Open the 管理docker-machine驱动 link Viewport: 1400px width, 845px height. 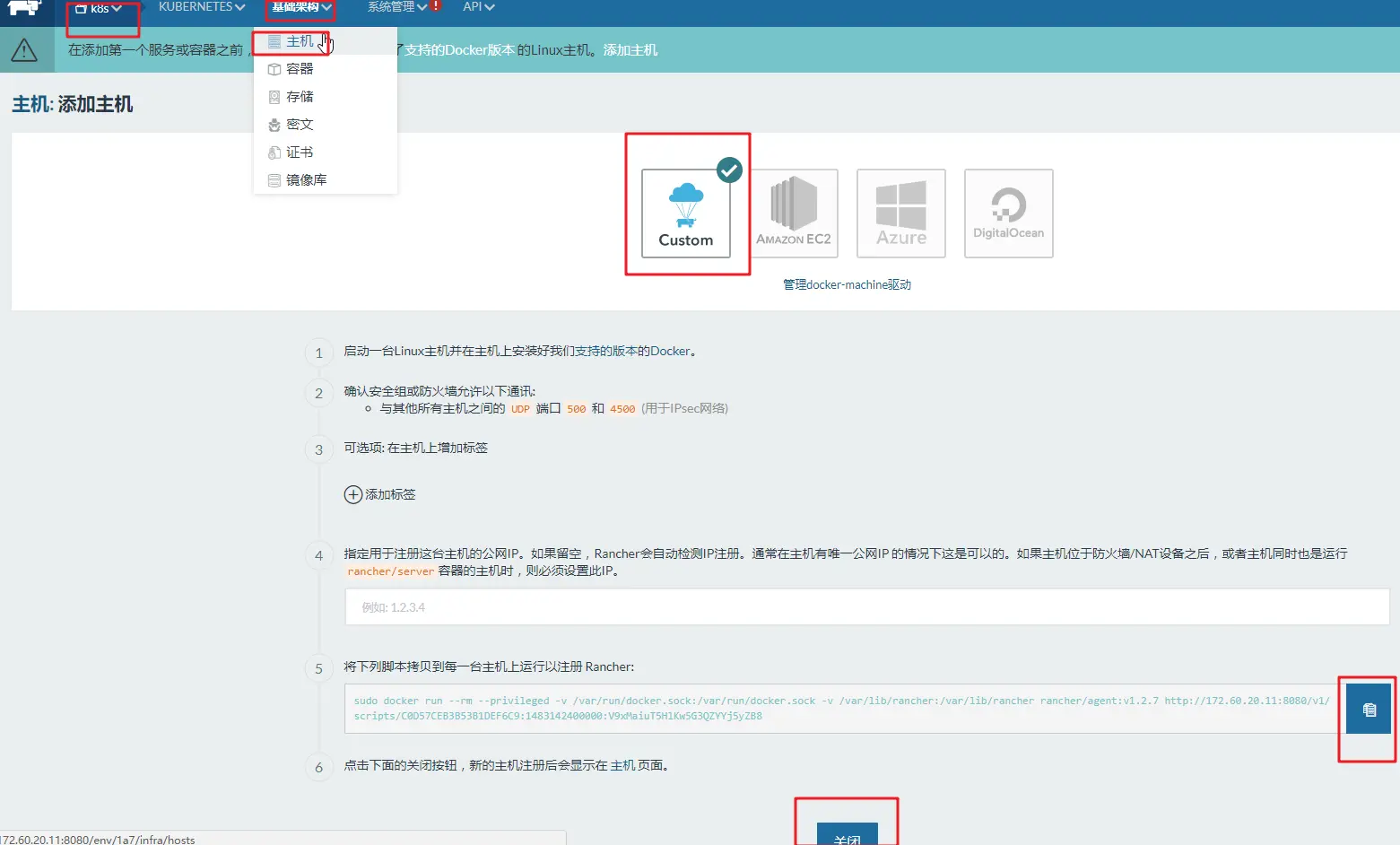(846, 284)
